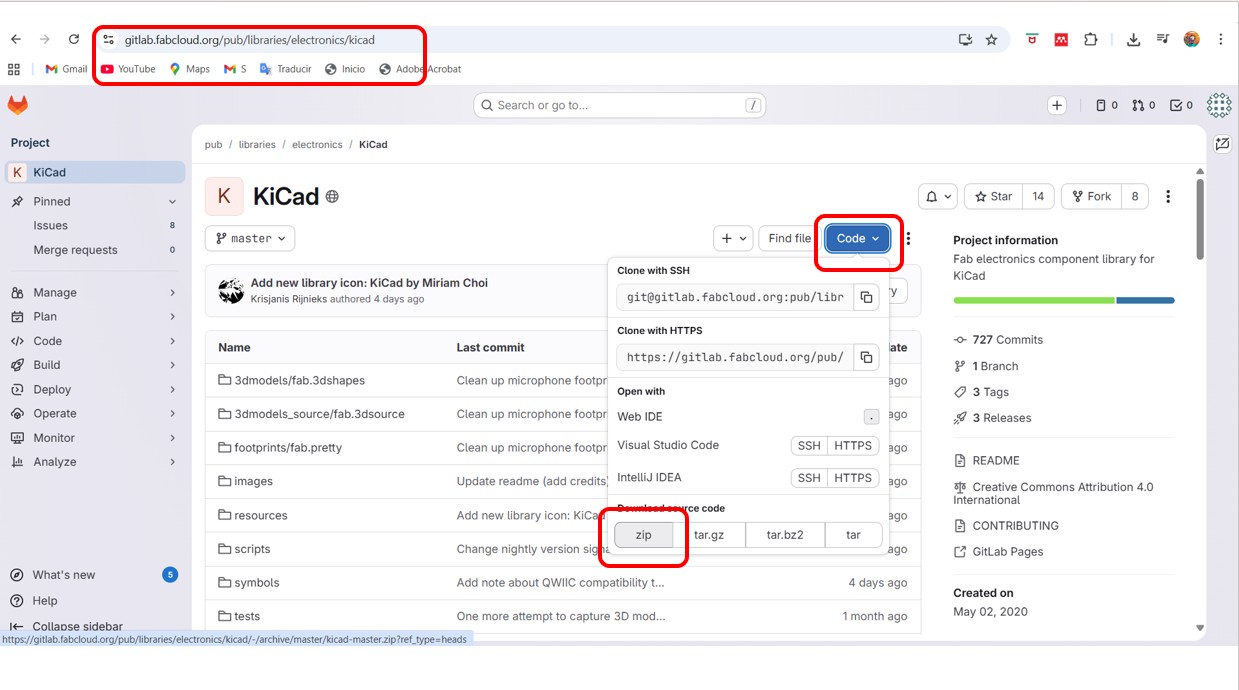Open the merge requests counter icon

point(1143,105)
